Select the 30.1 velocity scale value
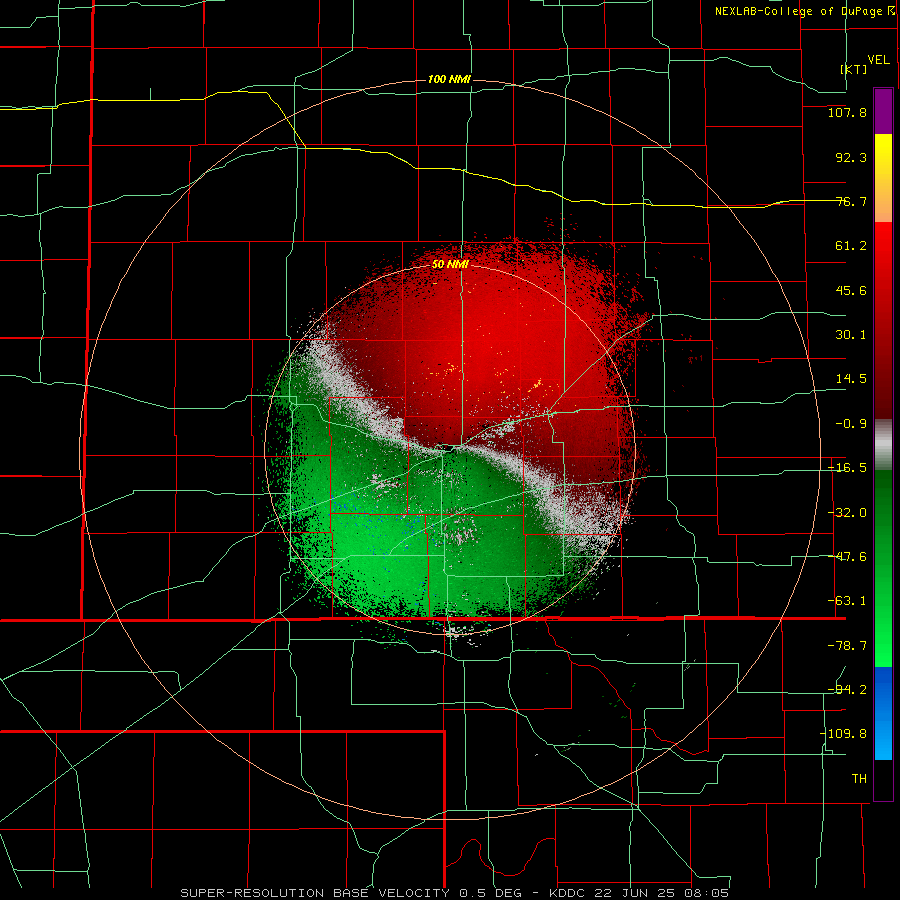This screenshot has width=900, height=900. [851, 335]
